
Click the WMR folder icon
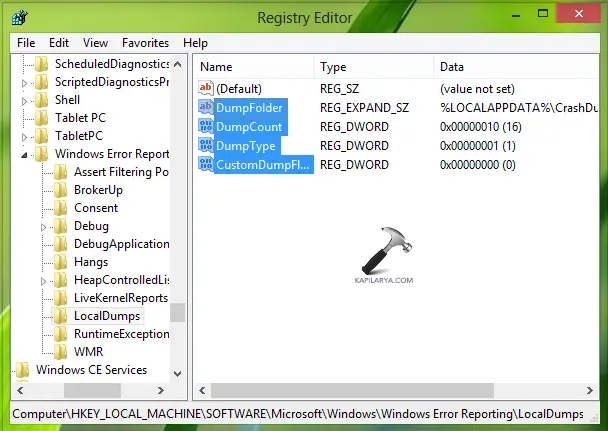coord(61,352)
